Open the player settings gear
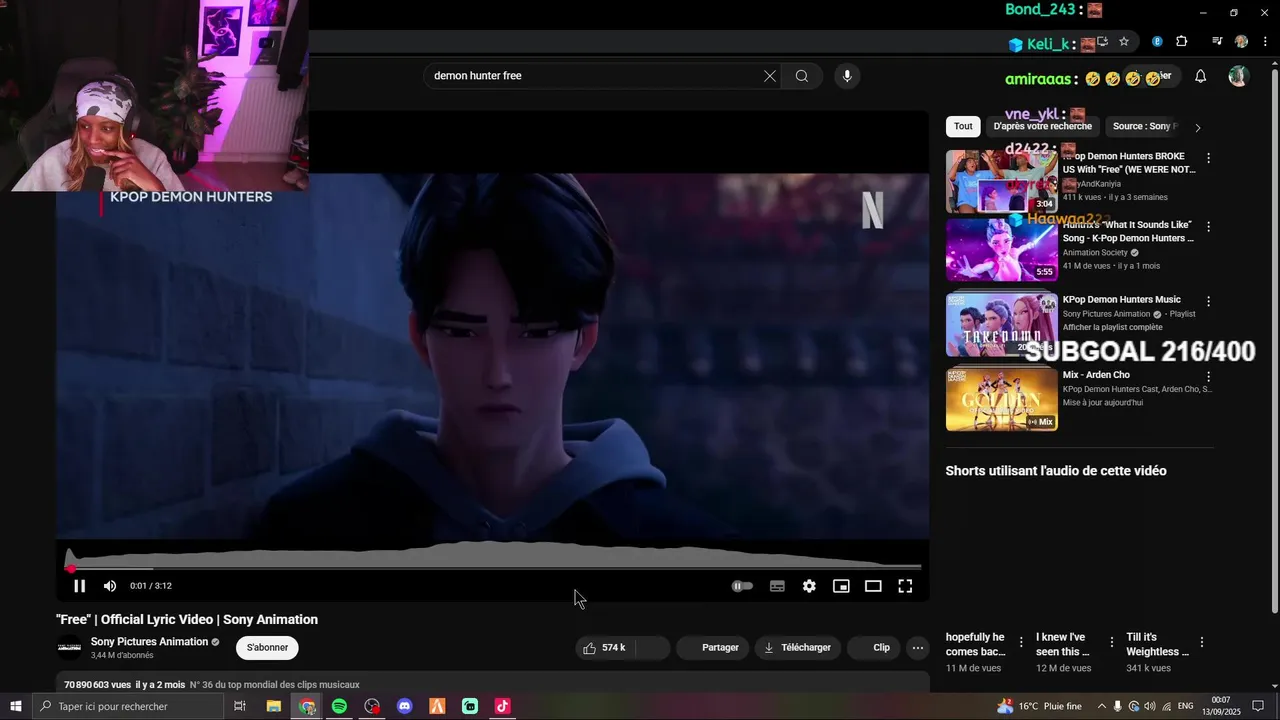The height and width of the screenshot is (720, 1280). [809, 586]
